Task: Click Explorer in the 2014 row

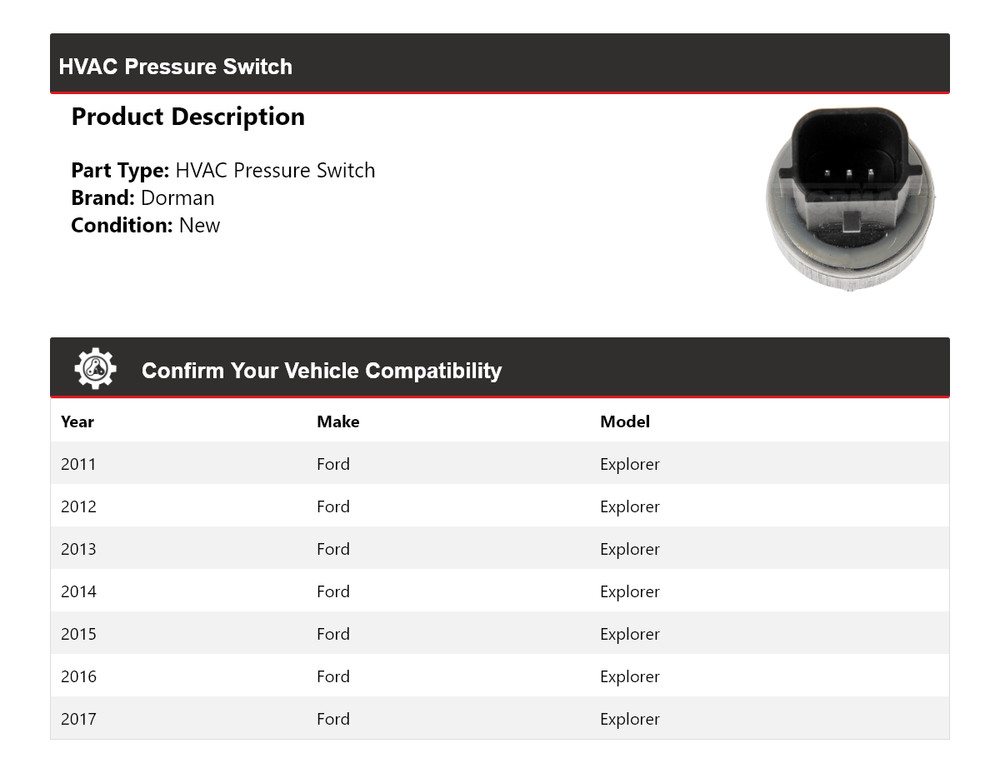Action: tap(629, 592)
